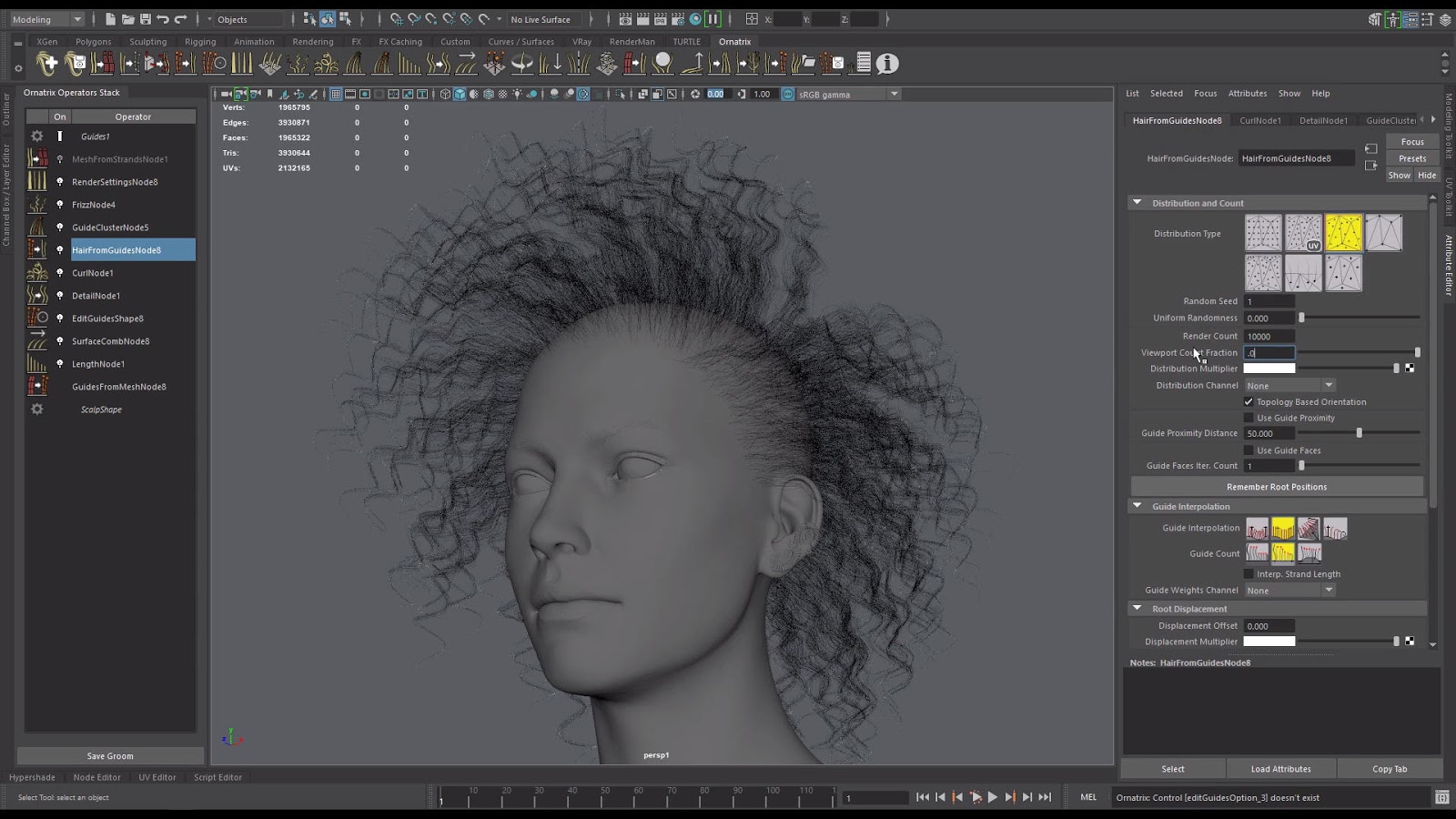Click the gear icon beside Guides1
Viewport: 1456px width, 819px height.
37,136
